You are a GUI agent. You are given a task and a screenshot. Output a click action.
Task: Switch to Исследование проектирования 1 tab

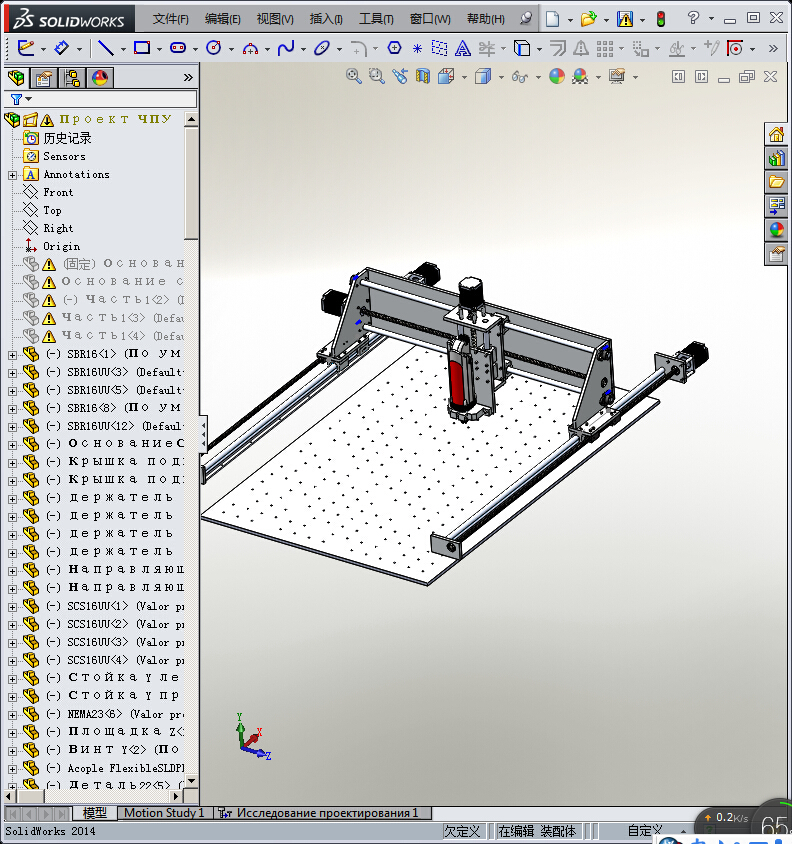point(323,813)
